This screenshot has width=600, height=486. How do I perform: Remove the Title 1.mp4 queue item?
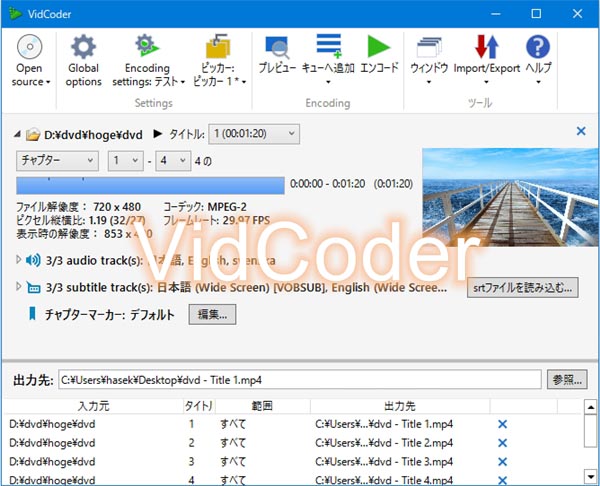coord(502,424)
